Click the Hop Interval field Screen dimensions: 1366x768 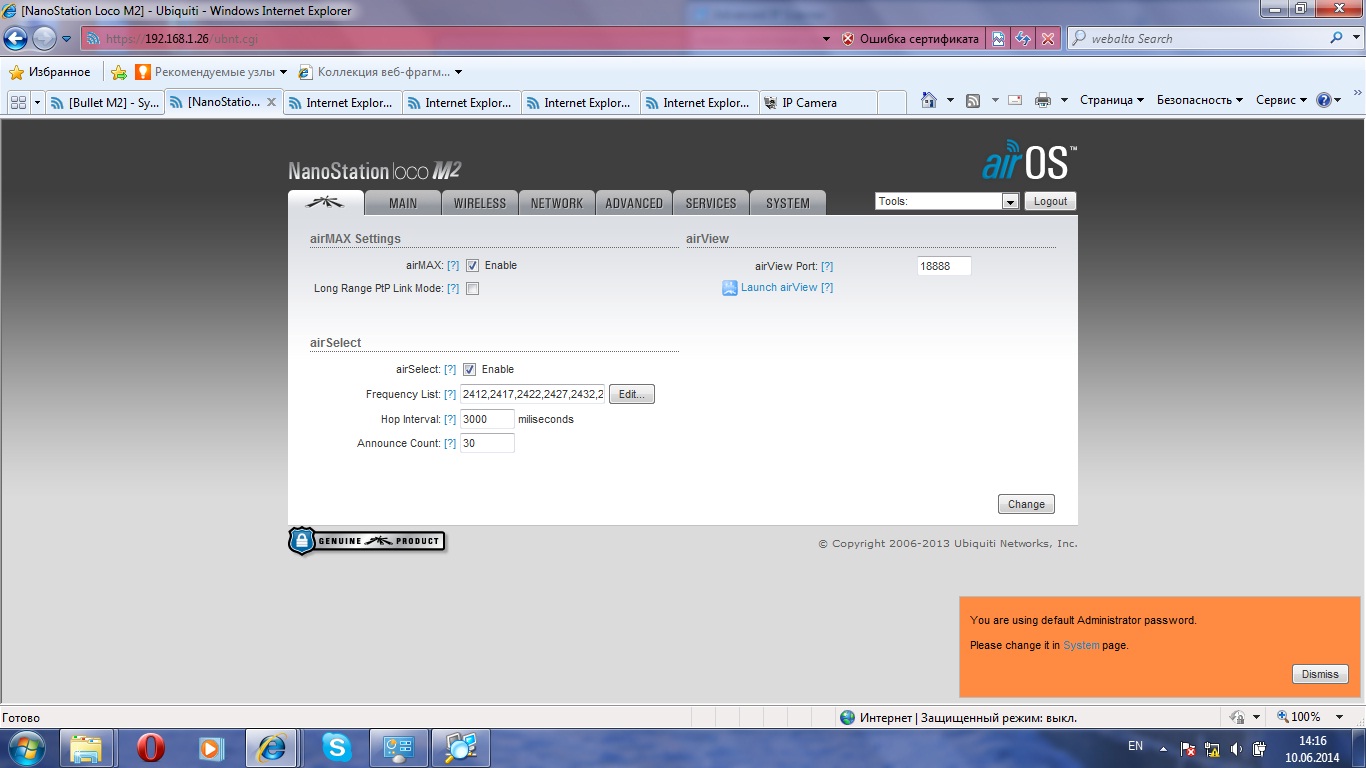pos(487,419)
